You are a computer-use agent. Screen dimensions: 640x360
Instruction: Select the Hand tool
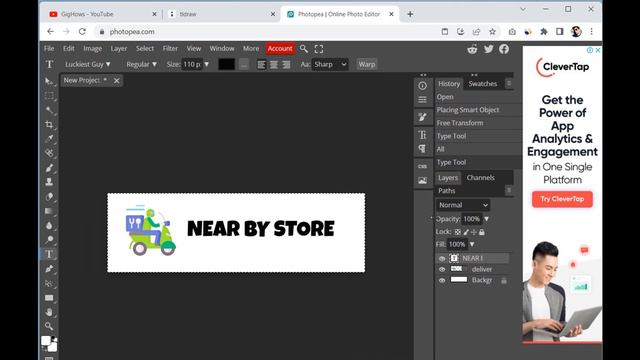click(x=49, y=312)
